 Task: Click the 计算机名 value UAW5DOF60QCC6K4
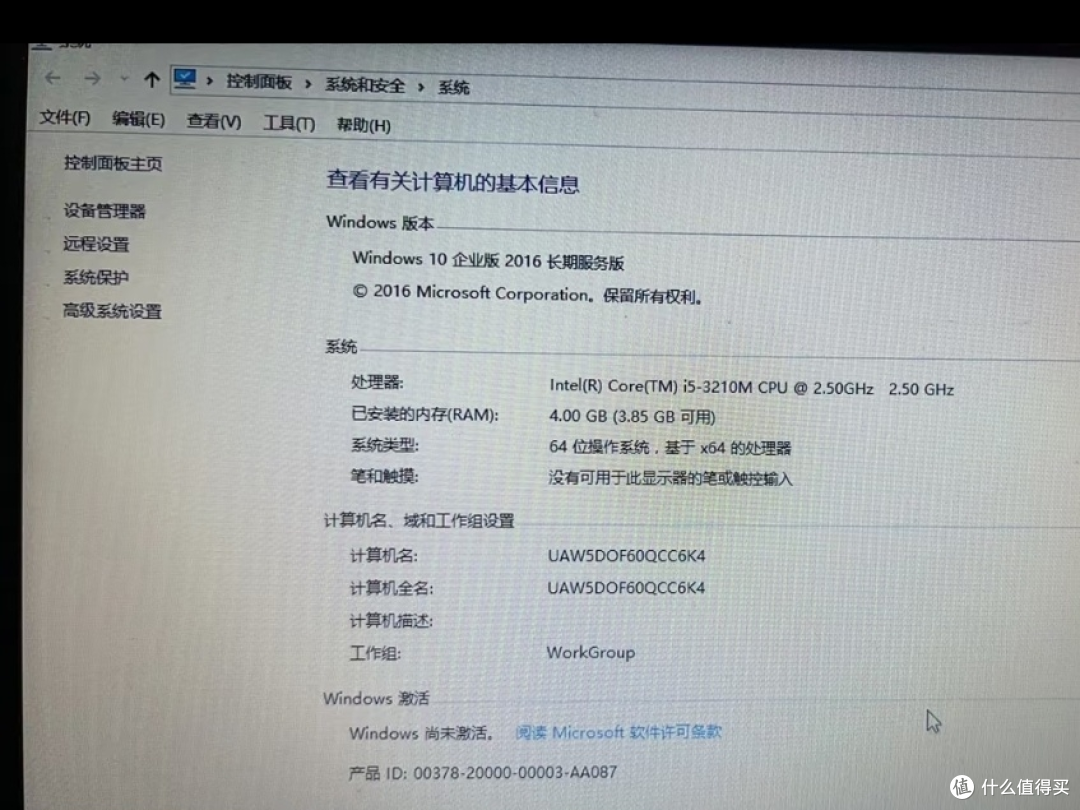tap(626, 556)
